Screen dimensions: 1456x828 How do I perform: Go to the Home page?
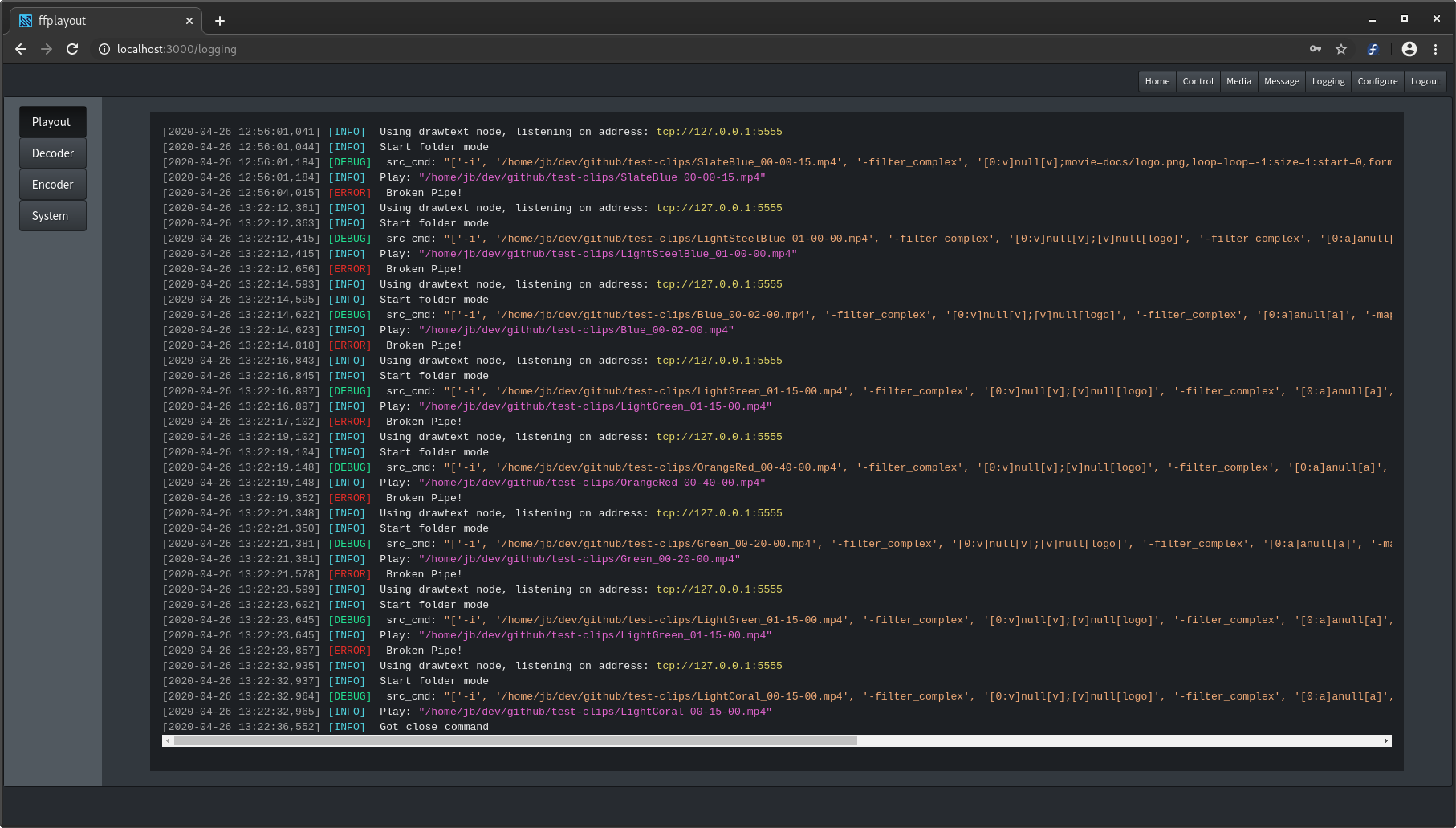pyautogui.click(x=1157, y=81)
